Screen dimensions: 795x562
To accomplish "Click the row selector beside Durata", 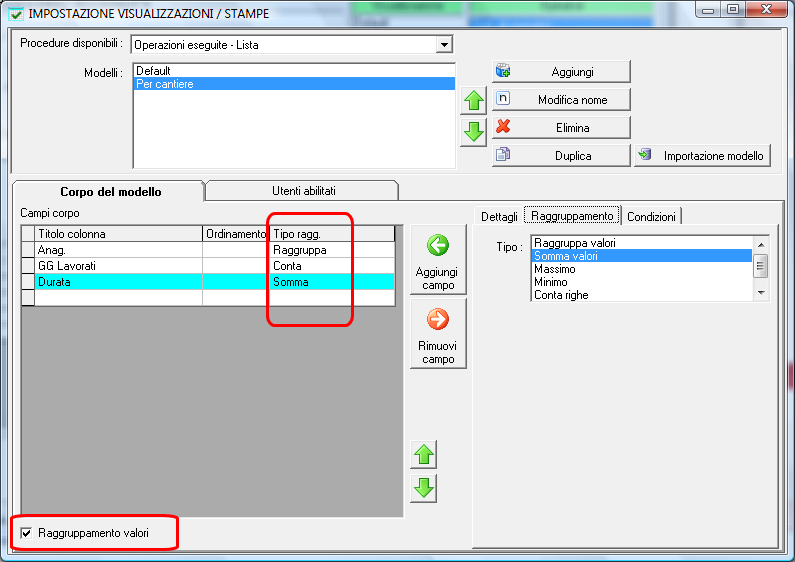I will (28, 282).
